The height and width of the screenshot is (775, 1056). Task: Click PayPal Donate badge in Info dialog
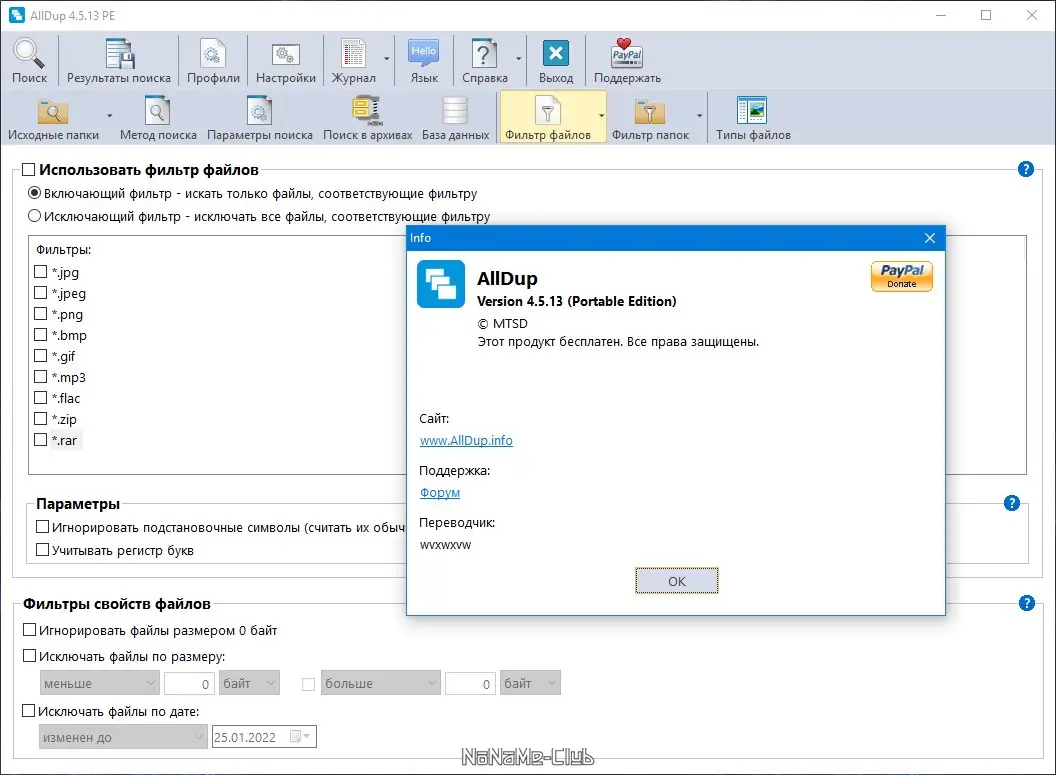click(x=901, y=276)
